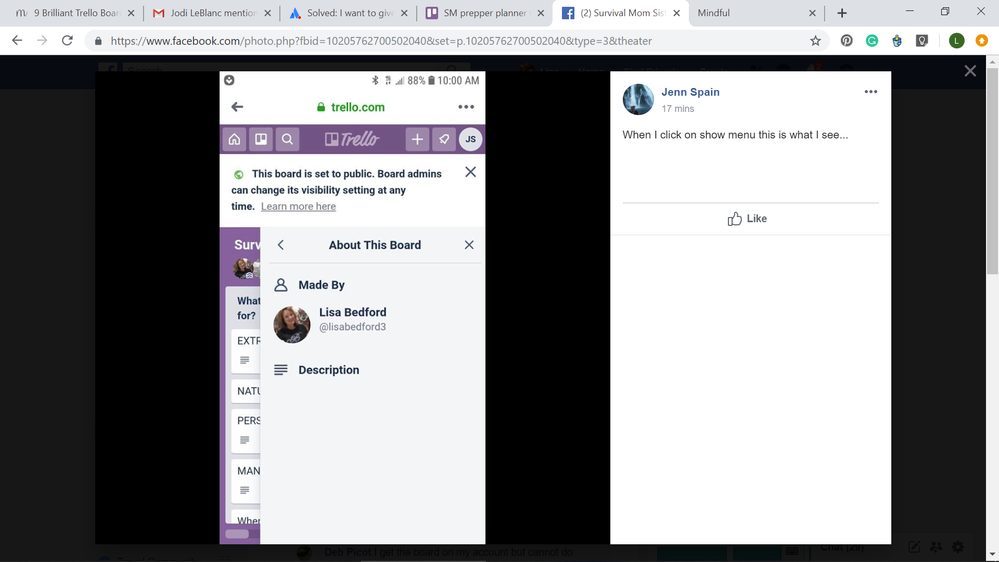Close the About This Board panel

pos(469,245)
